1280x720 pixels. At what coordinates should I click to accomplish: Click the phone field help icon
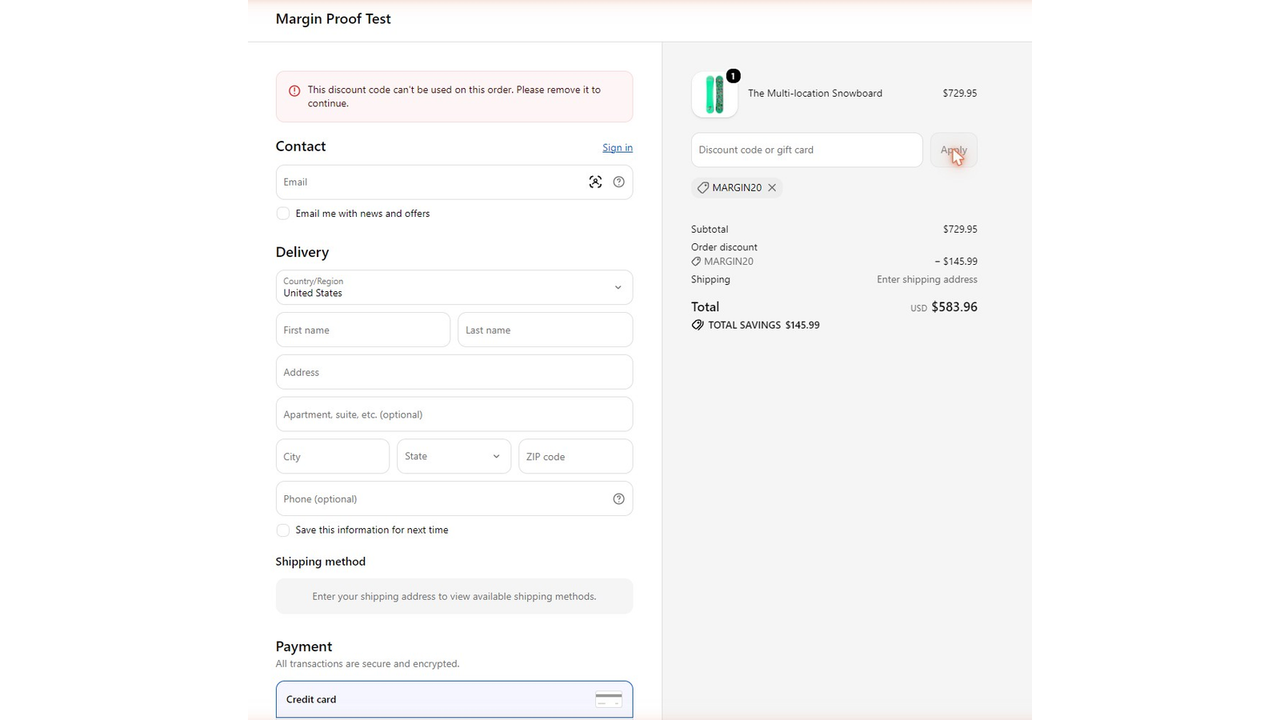(x=618, y=499)
